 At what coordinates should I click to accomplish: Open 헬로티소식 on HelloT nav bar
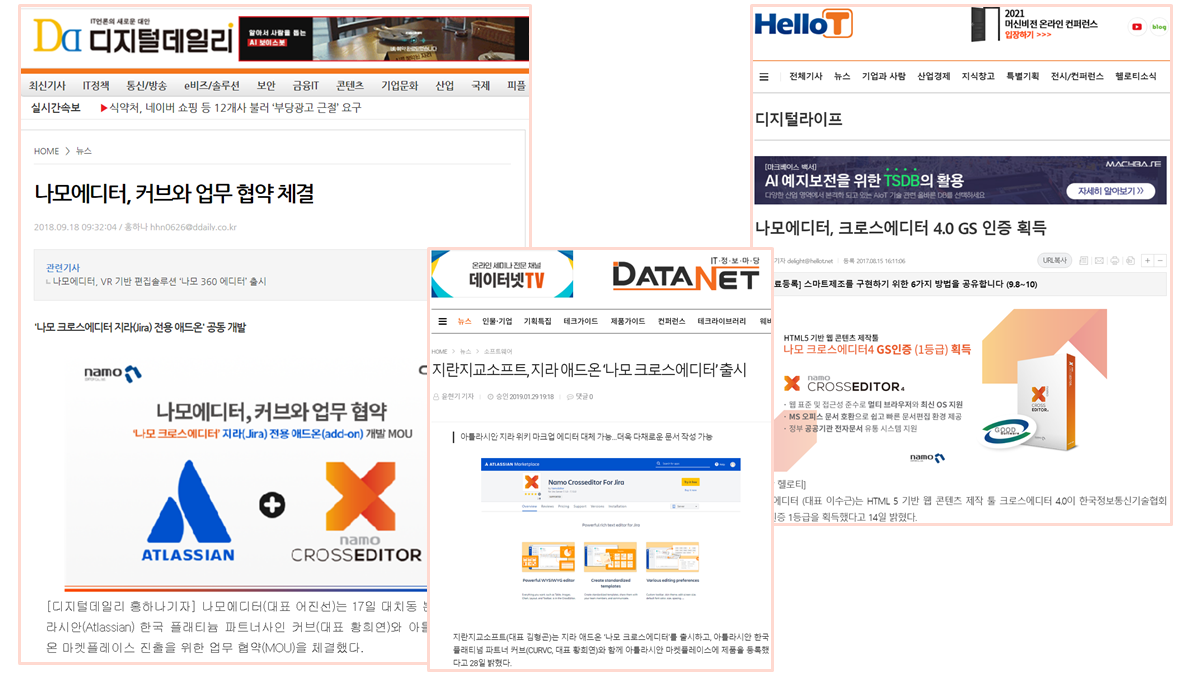point(1136,76)
